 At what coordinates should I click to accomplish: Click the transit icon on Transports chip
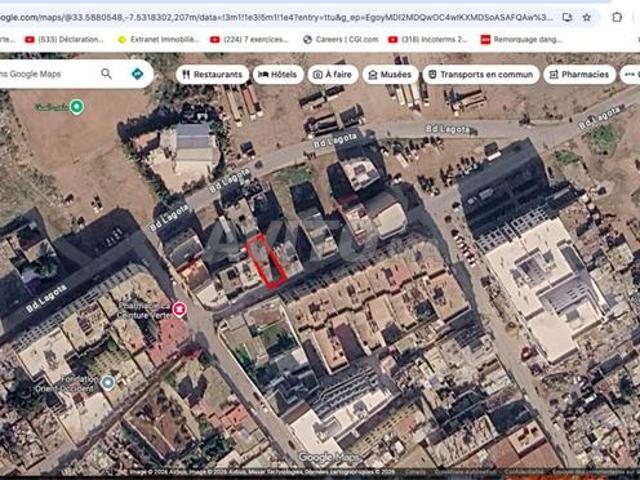(432, 74)
